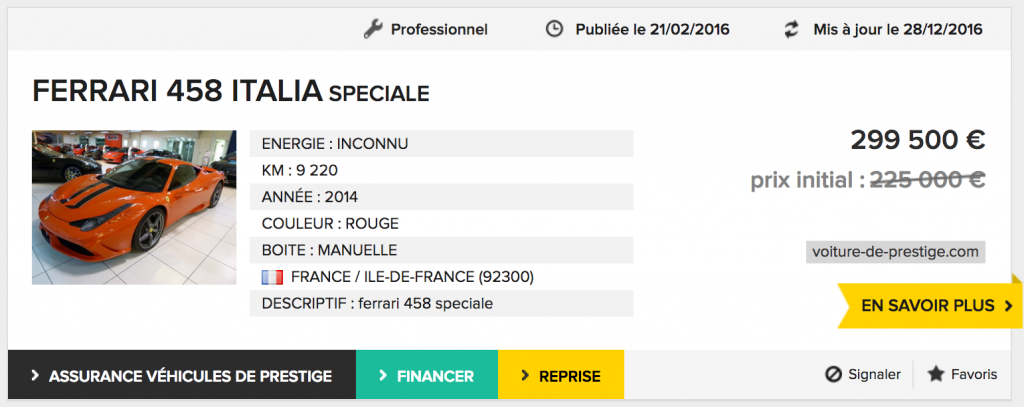Click the chevron before Assurance Véhicules

pos(36,376)
